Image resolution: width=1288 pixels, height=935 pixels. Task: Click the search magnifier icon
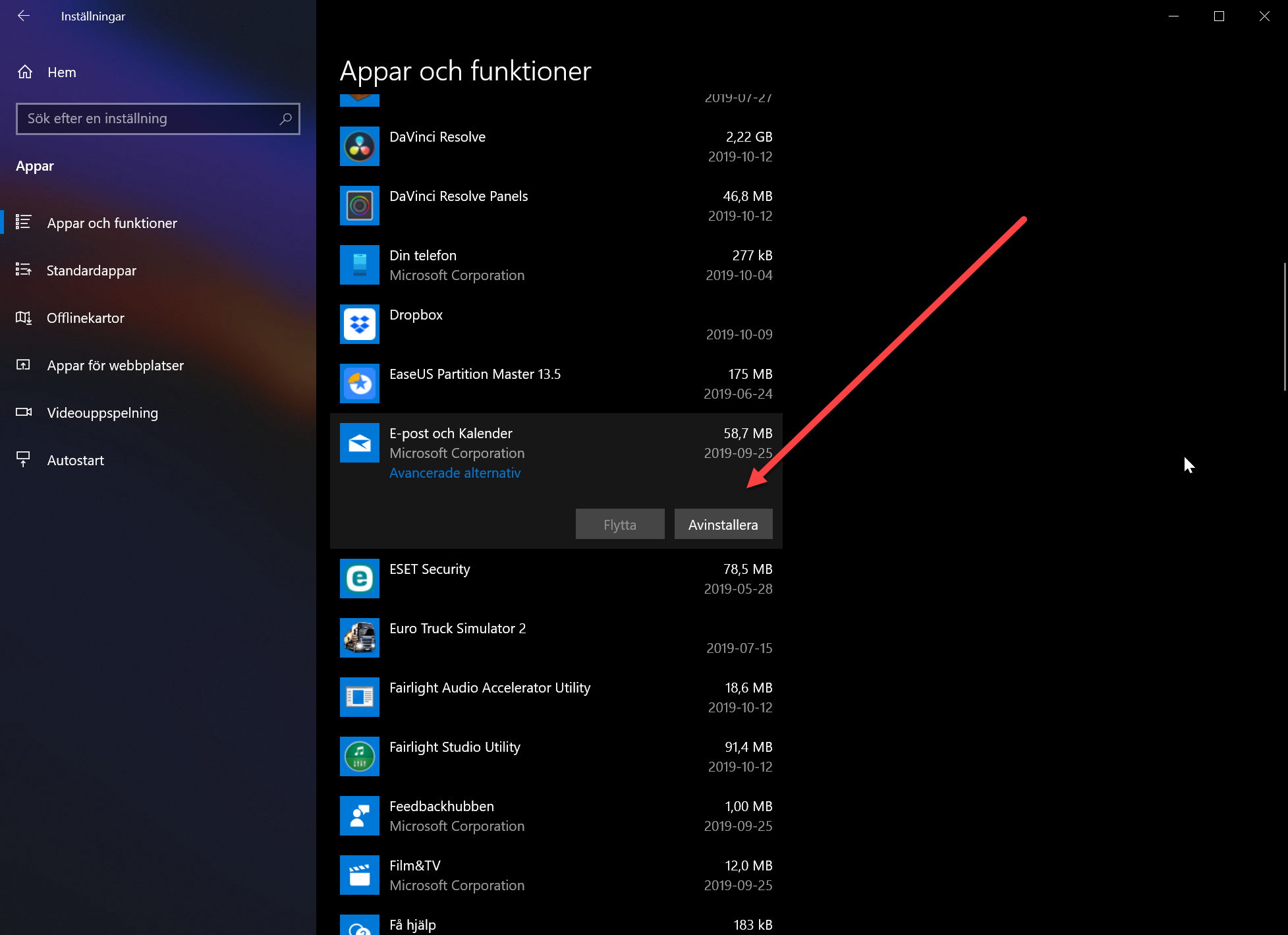click(x=285, y=119)
